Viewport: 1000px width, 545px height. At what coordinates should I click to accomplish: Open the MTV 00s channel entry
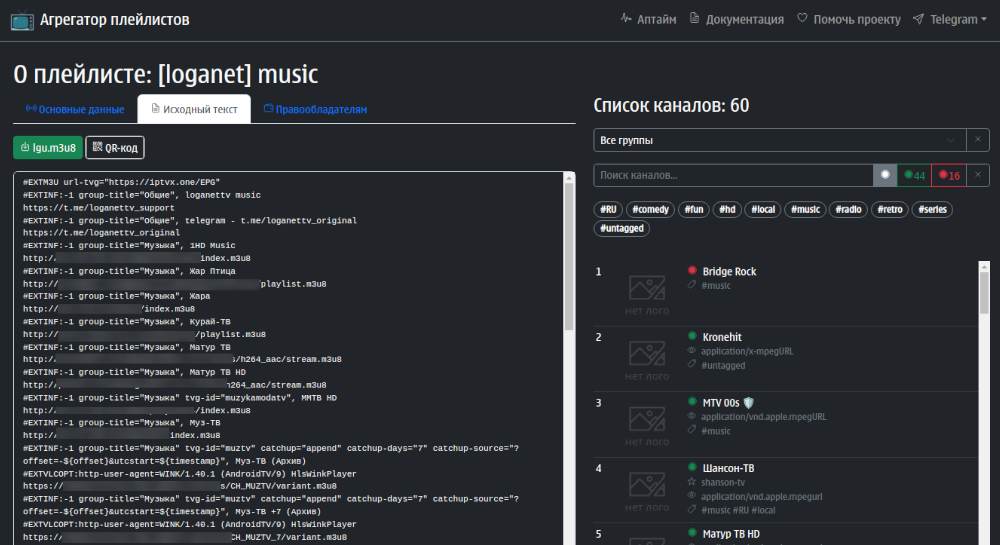click(721, 403)
